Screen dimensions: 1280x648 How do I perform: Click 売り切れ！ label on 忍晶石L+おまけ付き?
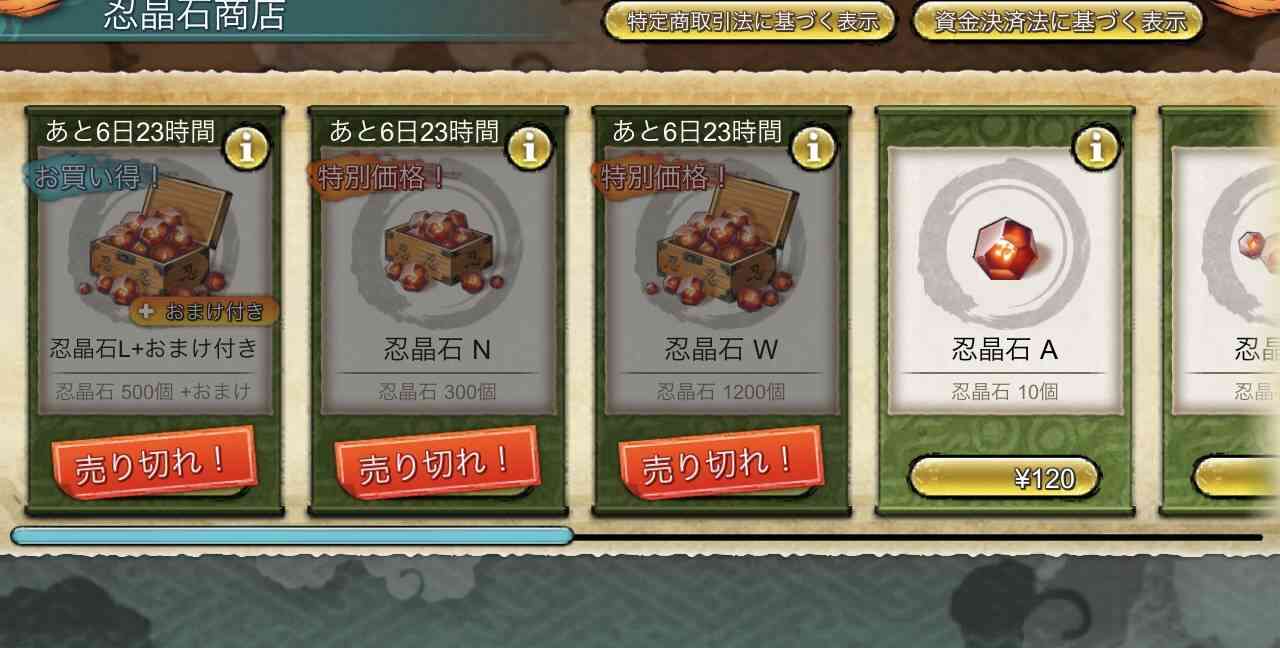(x=154, y=463)
